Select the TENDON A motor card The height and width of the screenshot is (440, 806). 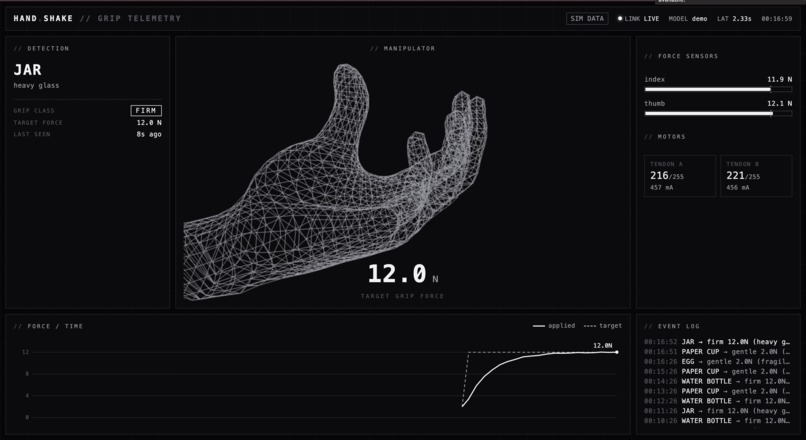(680, 176)
